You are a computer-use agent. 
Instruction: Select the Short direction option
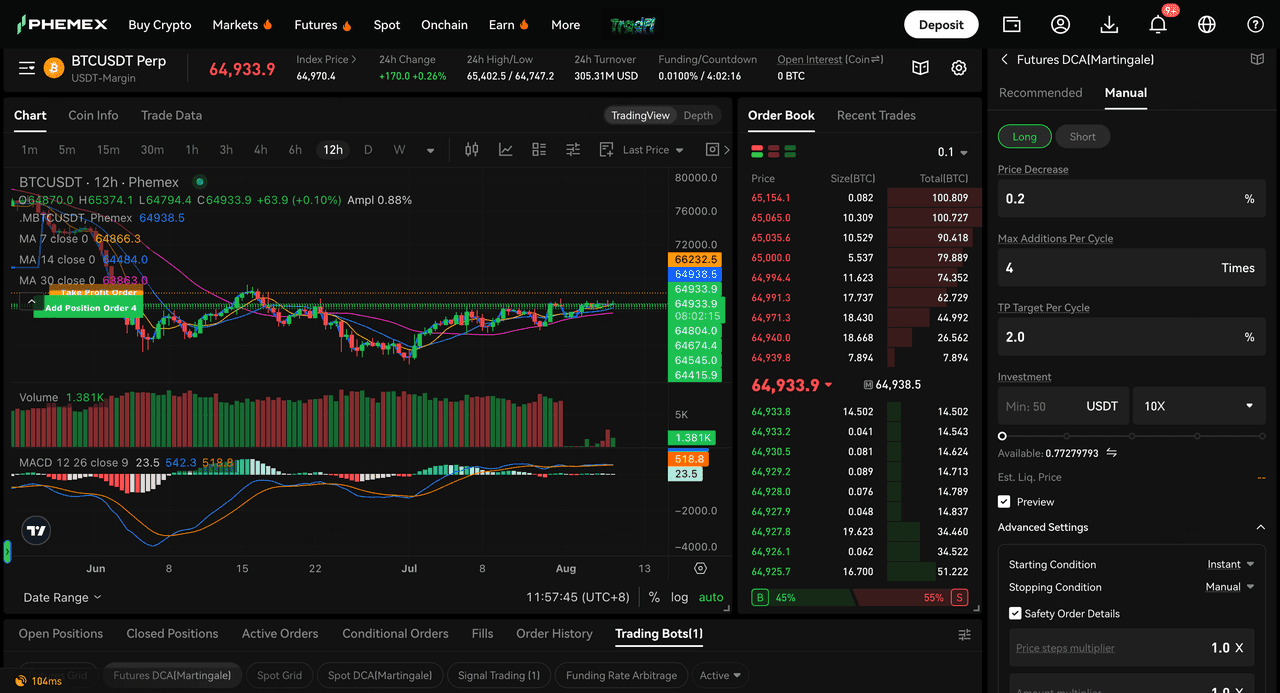coord(1083,136)
